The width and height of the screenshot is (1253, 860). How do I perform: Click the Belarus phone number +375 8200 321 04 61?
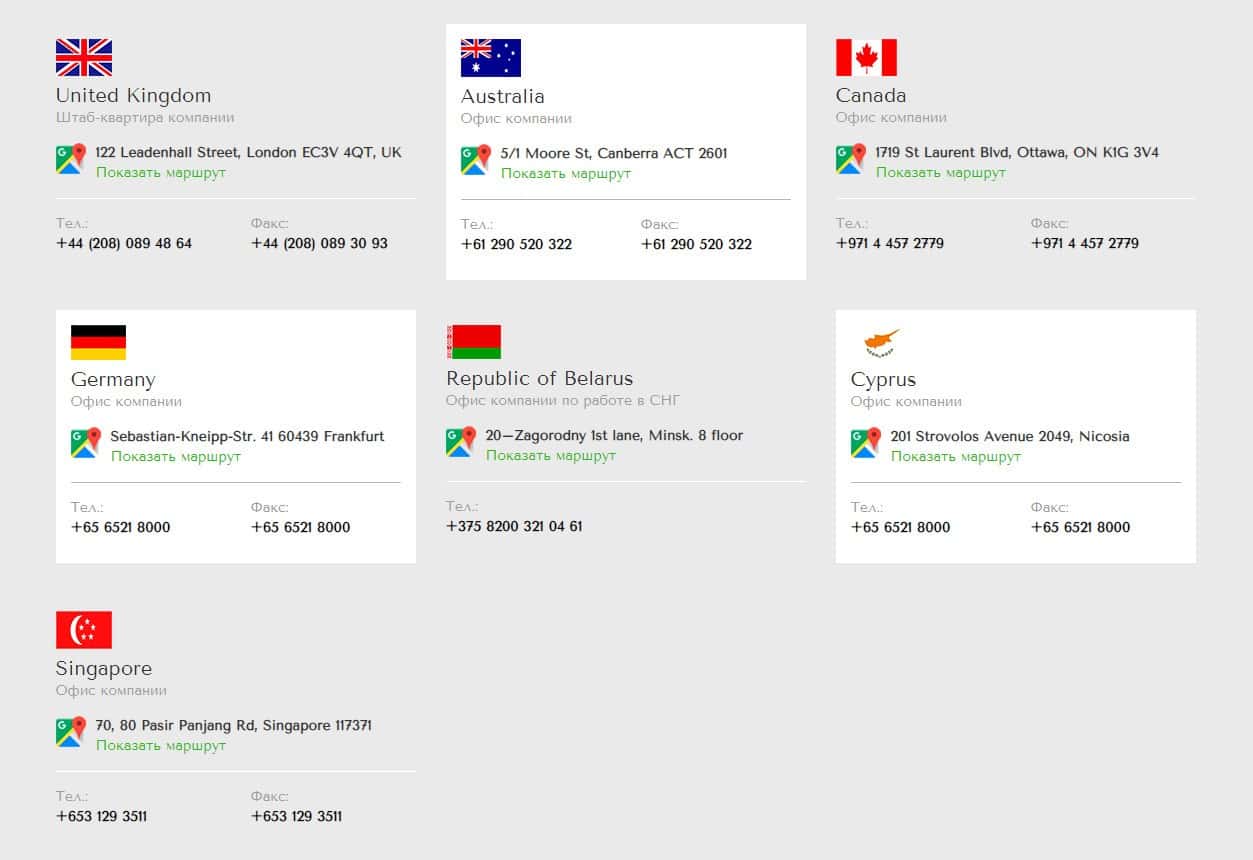pos(514,526)
